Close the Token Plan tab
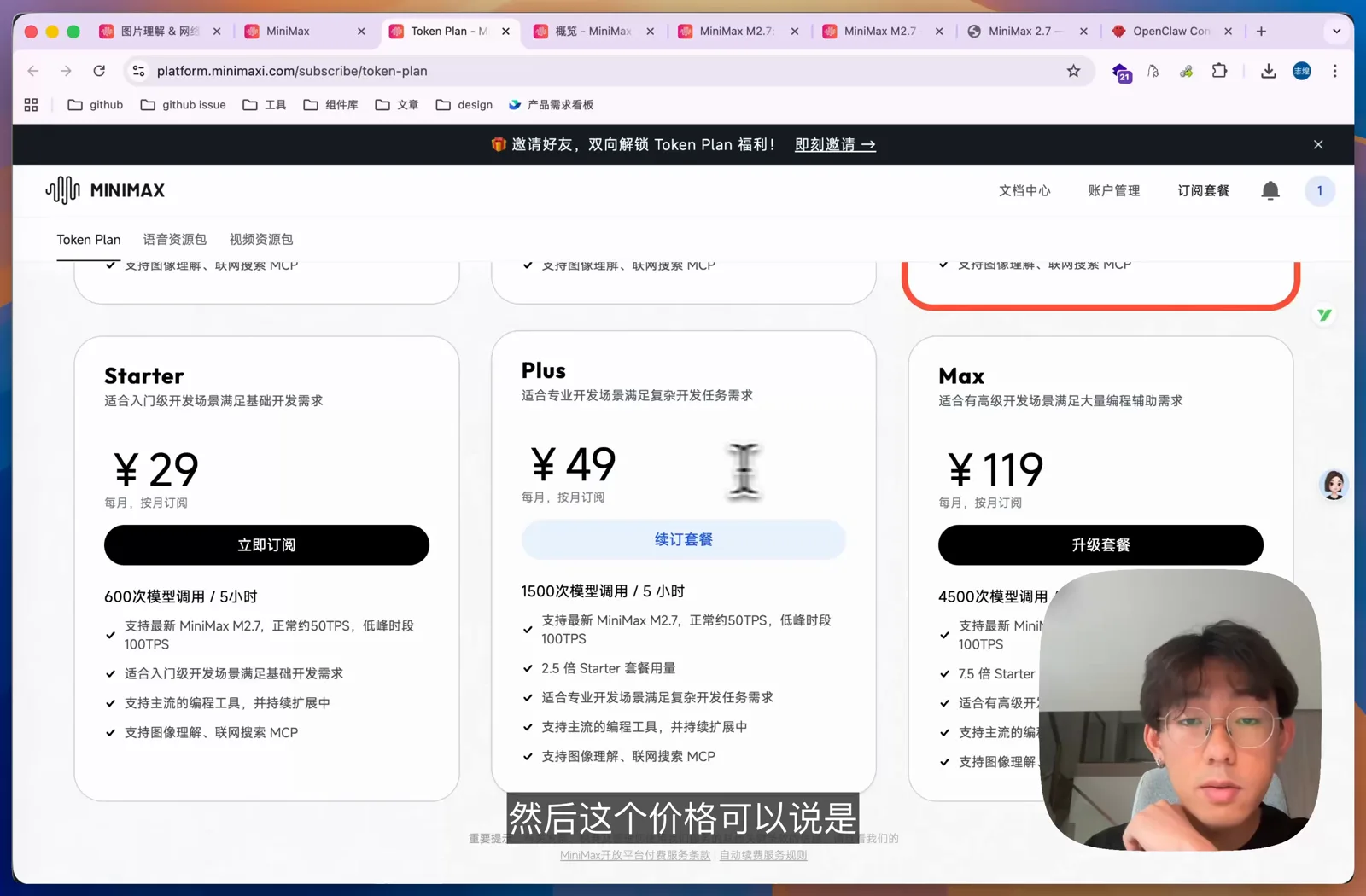 click(505, 32)
